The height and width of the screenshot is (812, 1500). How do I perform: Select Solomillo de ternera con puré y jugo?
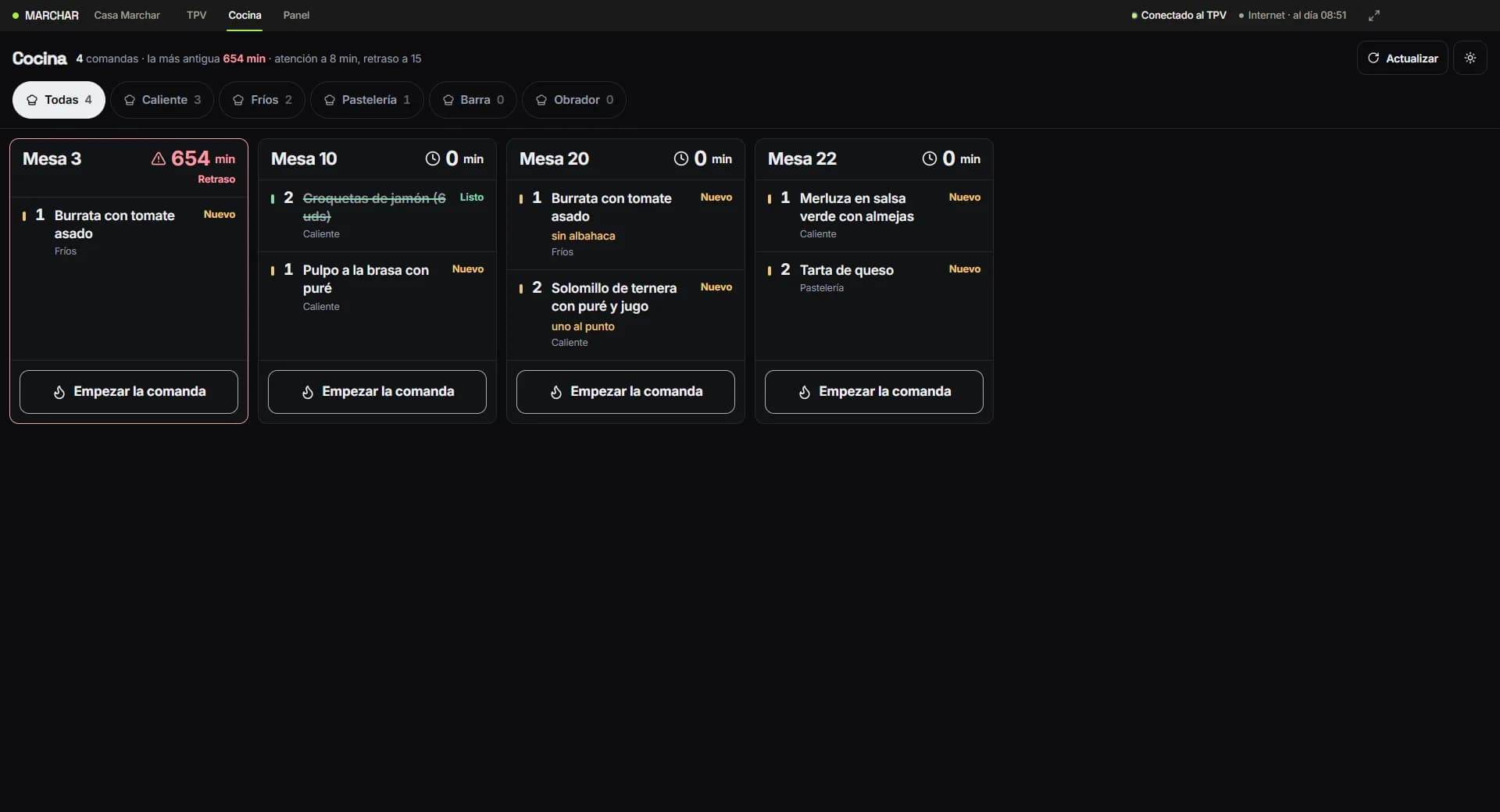tap(626, 315)
